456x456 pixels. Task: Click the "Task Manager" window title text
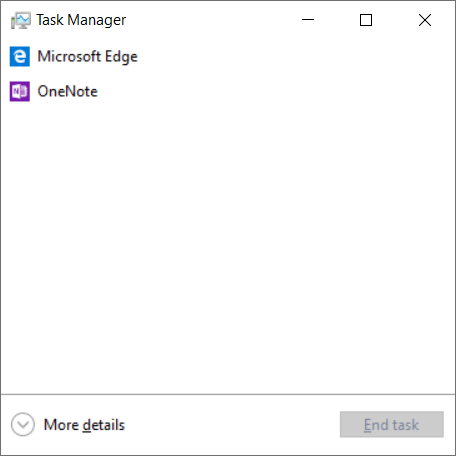(x=81, y=20)
